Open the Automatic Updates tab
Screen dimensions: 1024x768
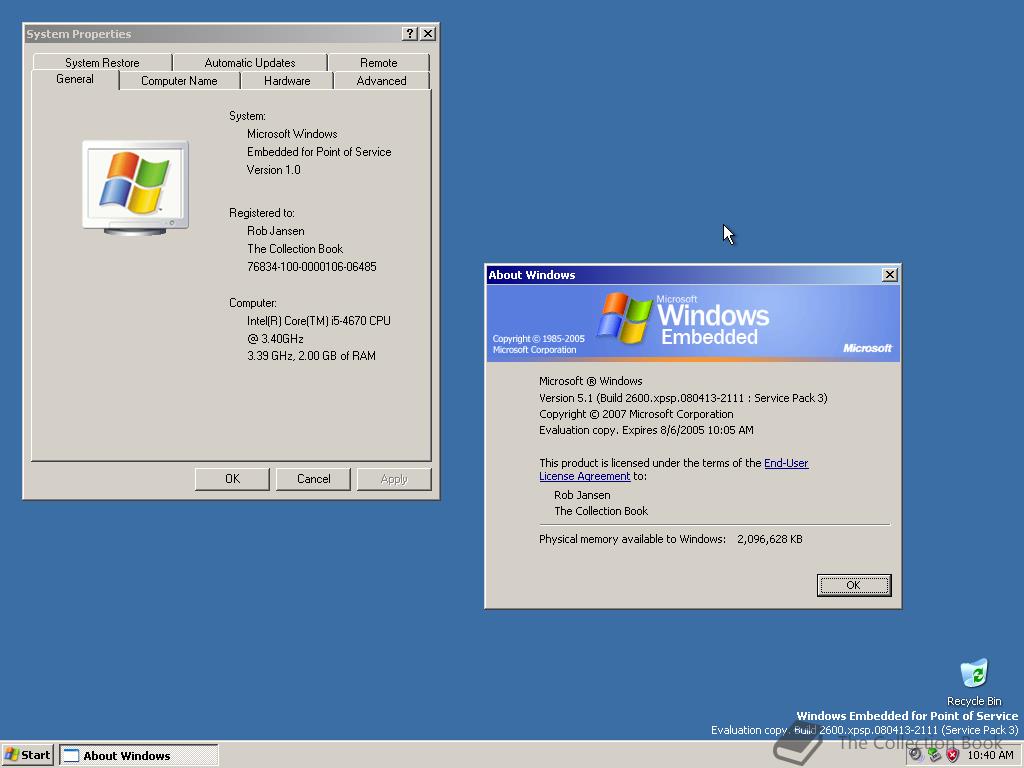point(249,63)
